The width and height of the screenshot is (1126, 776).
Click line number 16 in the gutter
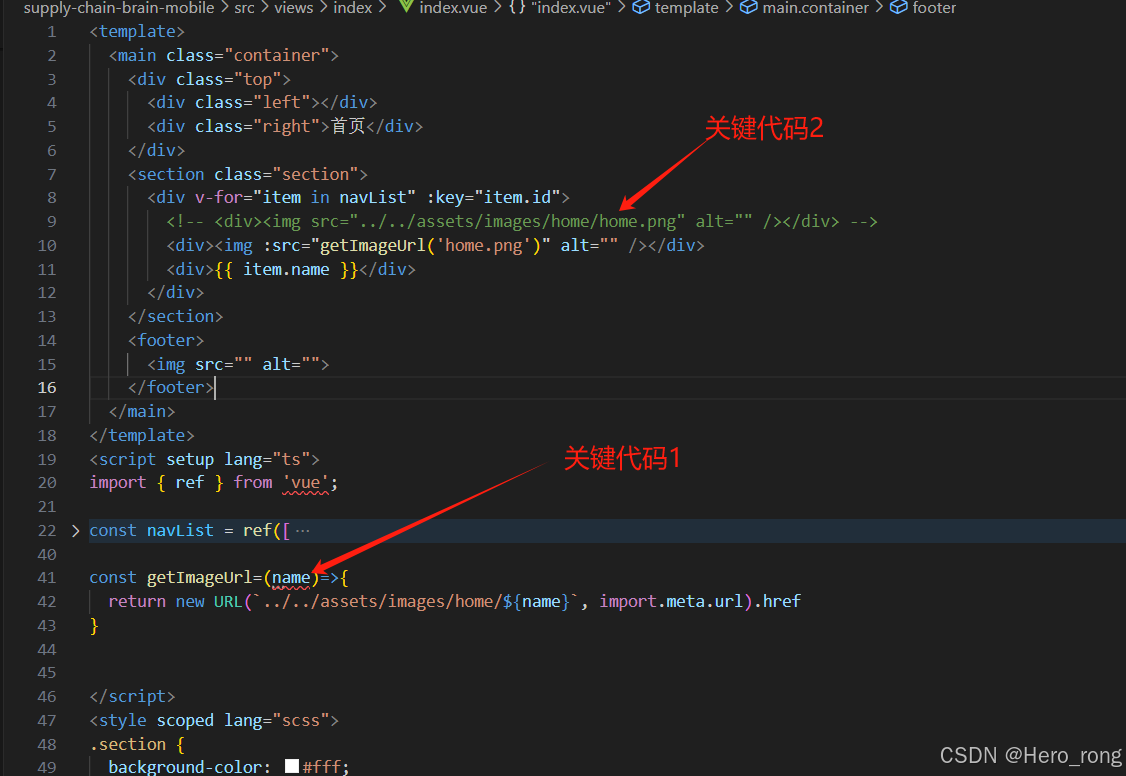[x=47, y=388]
